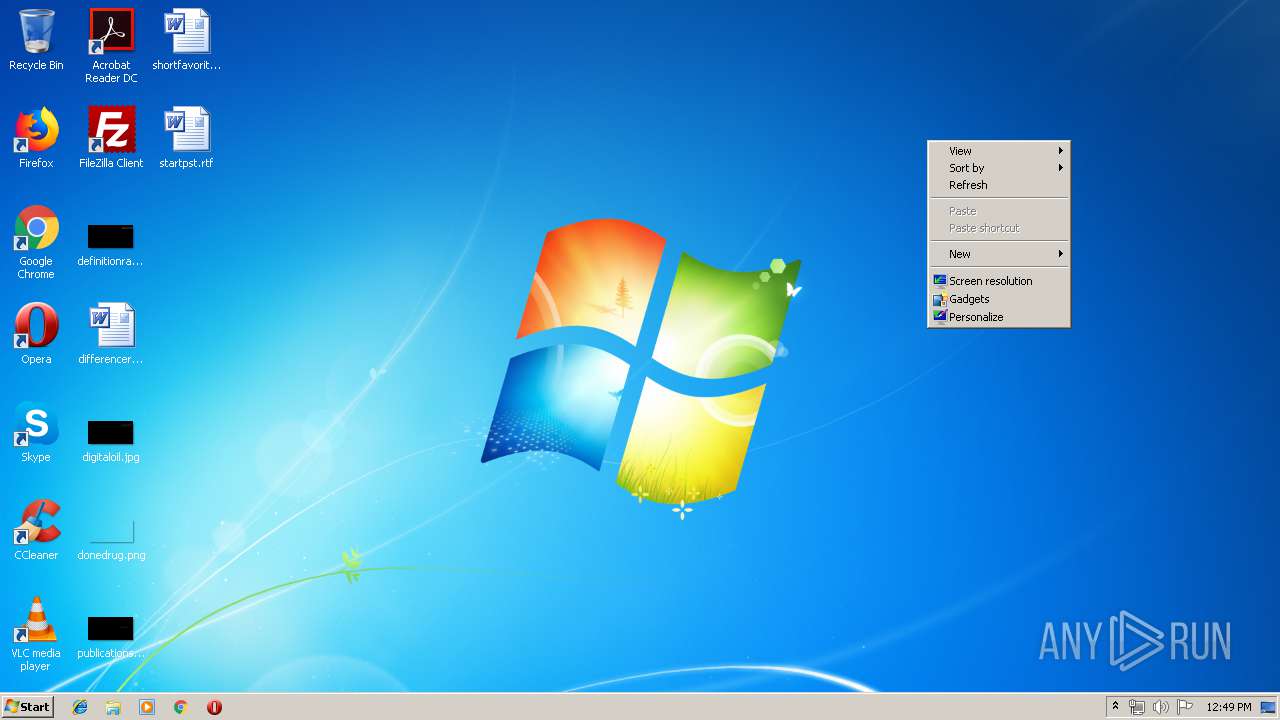
Task: Open the New submenu in context menu
Action: point(999,254)
